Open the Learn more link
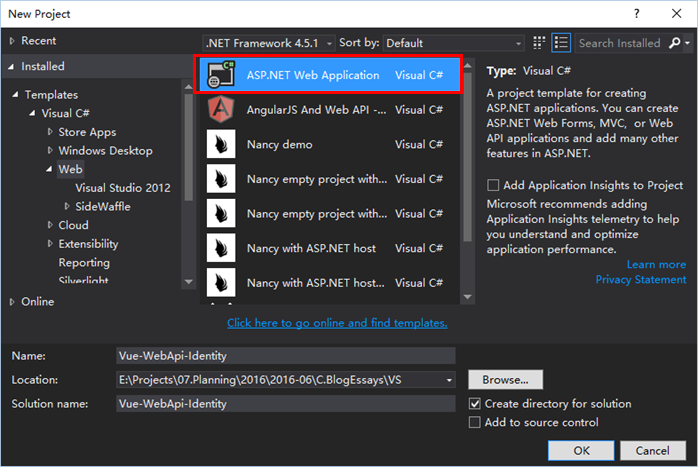This screenshot has width=698, height=467. [x=656, y=264]
